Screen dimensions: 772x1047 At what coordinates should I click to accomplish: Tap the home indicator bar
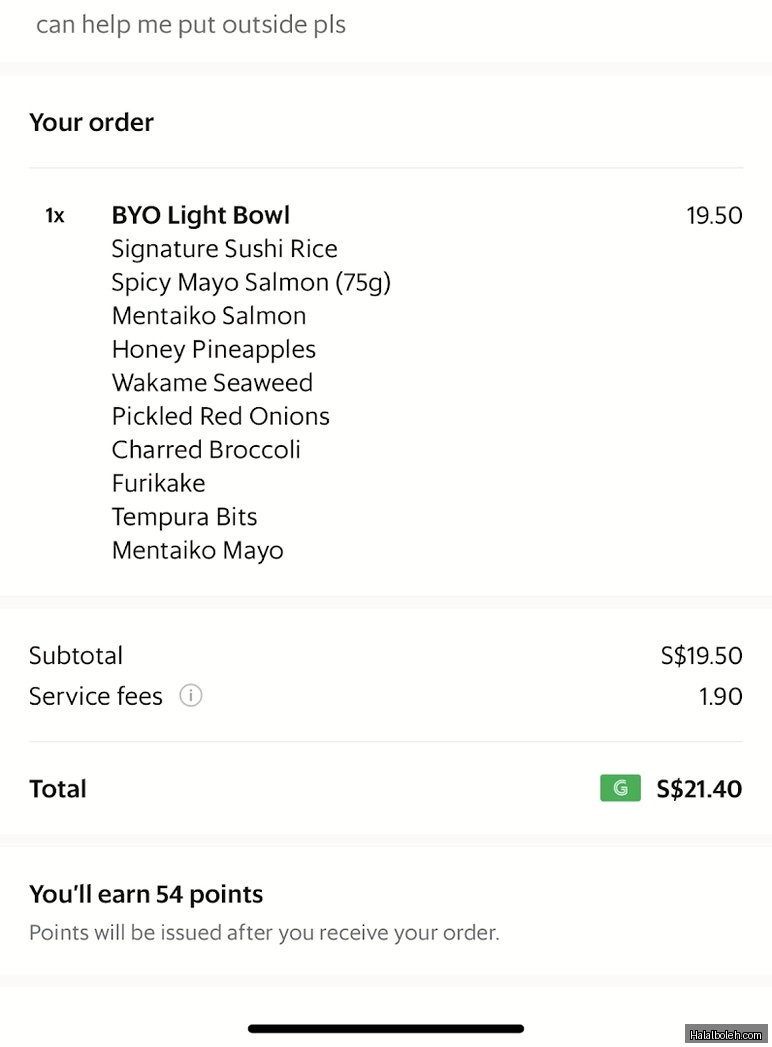tap(386, 1028)
